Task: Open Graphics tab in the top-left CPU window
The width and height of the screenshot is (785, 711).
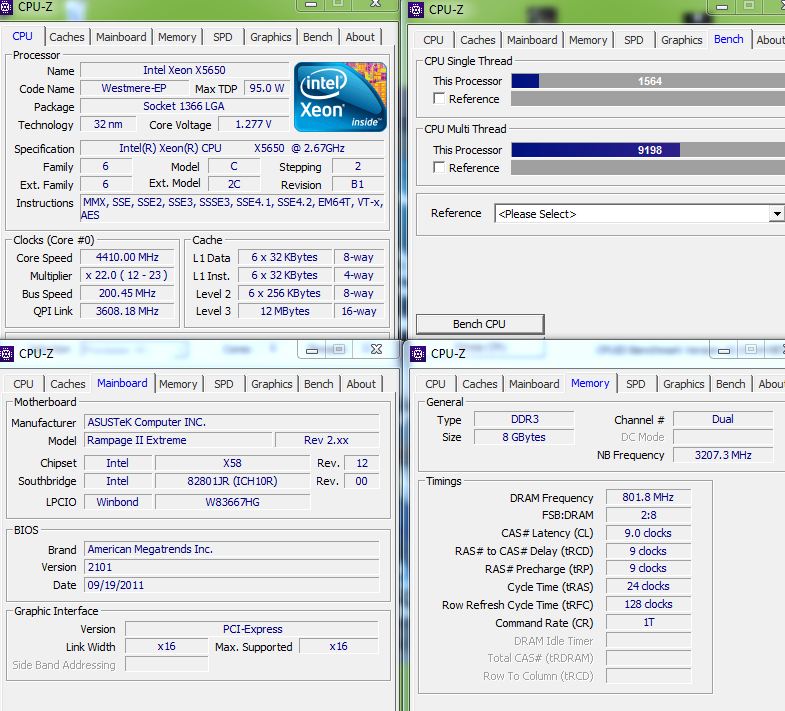Action: (271, 37)
